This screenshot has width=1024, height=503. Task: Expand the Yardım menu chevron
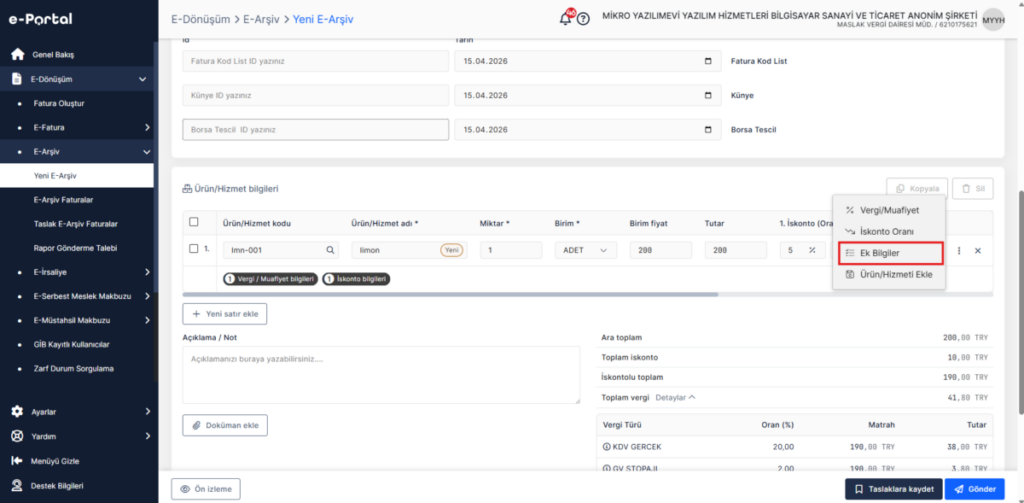[x=147, y=436]
